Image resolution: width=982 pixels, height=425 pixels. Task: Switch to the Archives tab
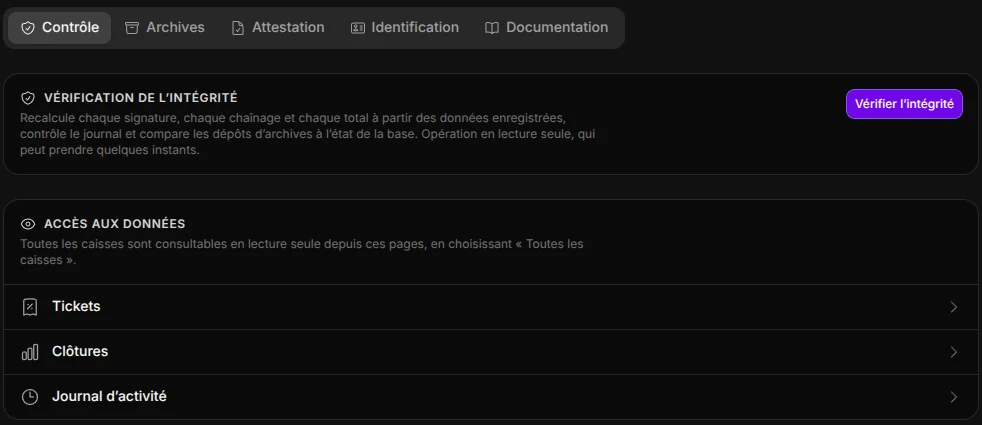(x=165, y=28)
